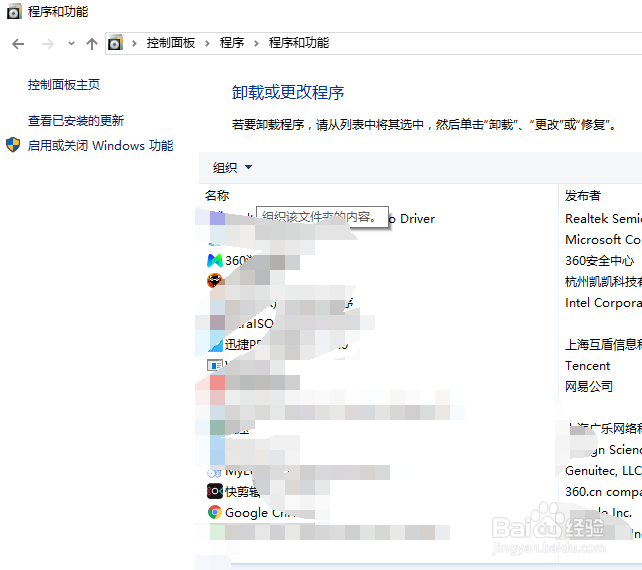Open the 组织 dropdown menu
The image size is (642, 570).
(232, 167)
